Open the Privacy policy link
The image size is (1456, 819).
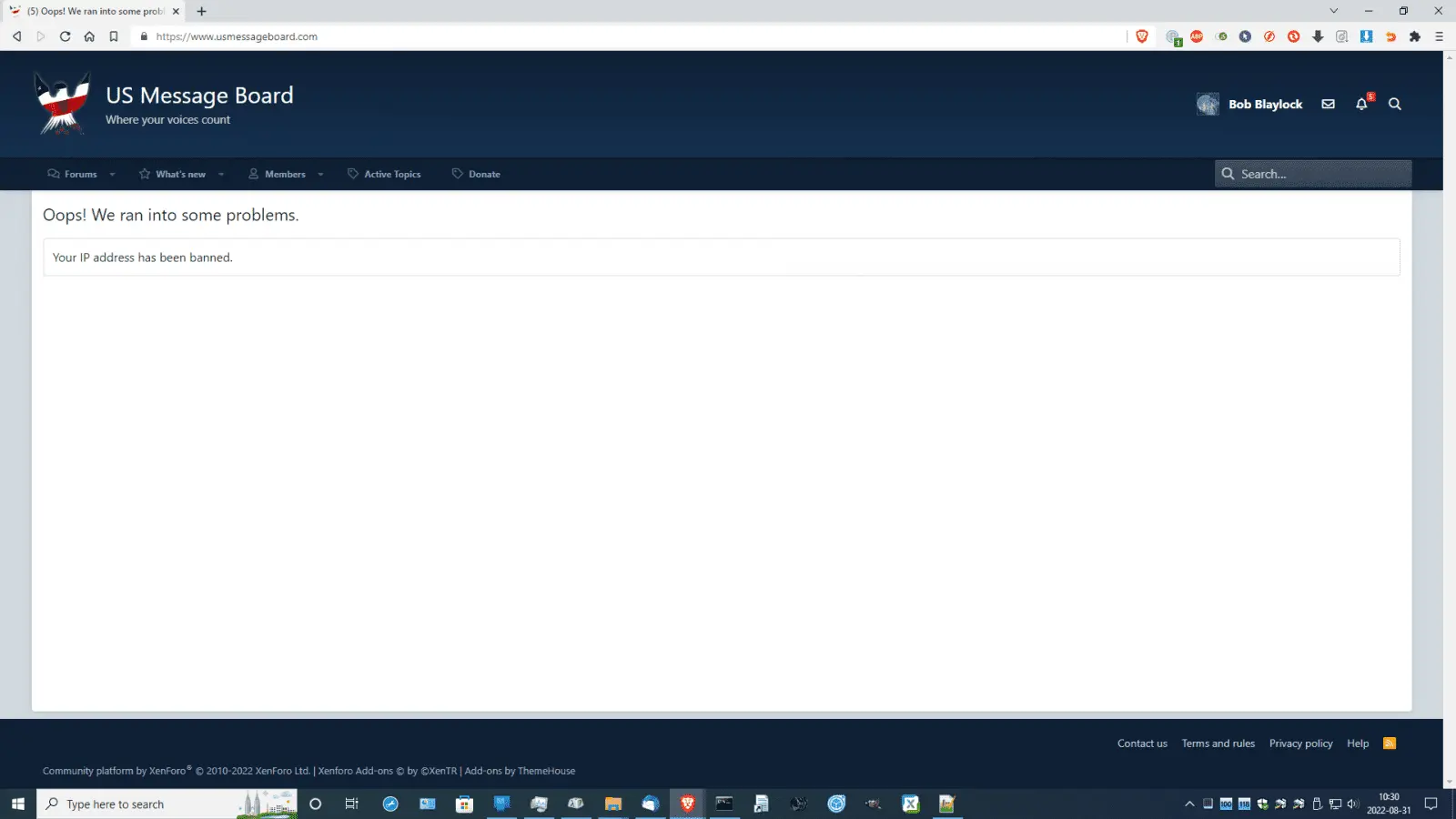point(1301,743)
